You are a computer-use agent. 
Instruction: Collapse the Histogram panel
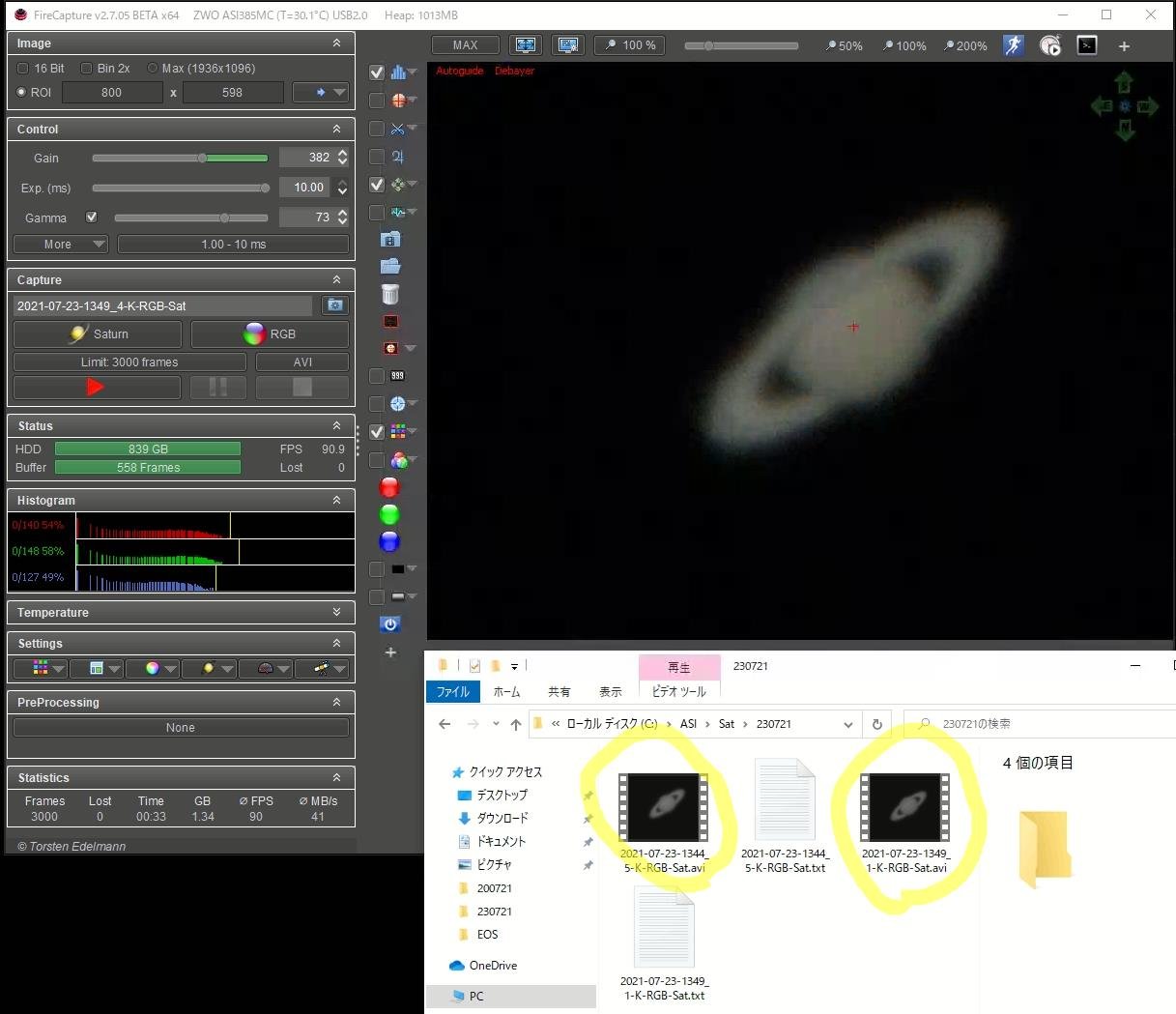(336, 500)
